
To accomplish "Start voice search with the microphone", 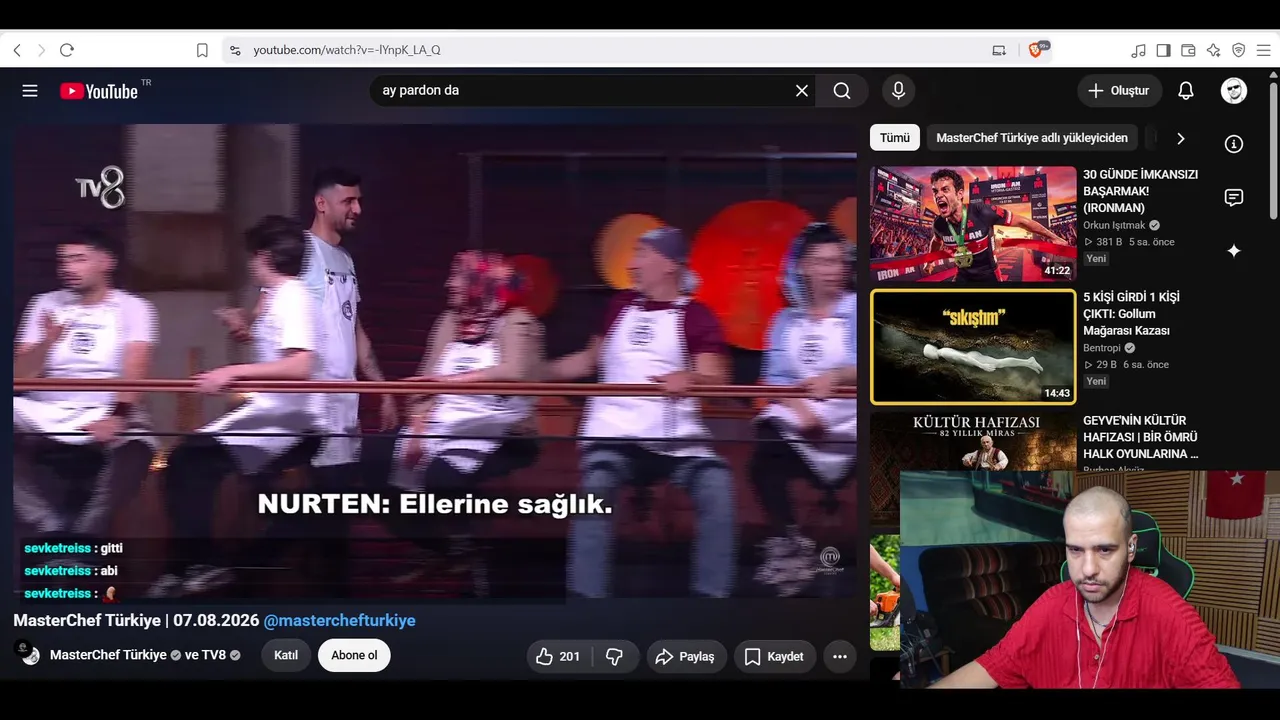I will point(898,91).
